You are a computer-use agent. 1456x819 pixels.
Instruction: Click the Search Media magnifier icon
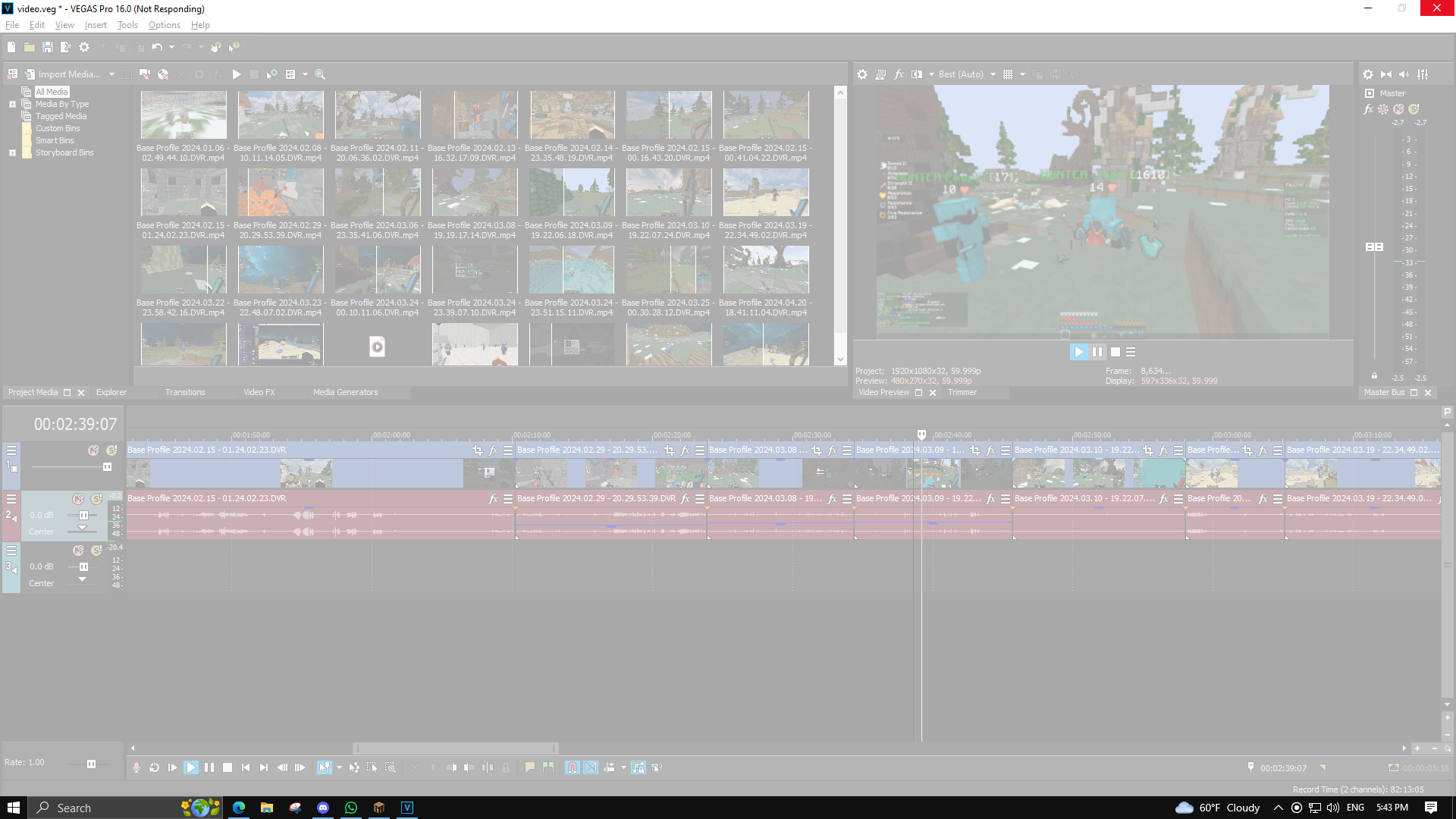coord(320,74)
